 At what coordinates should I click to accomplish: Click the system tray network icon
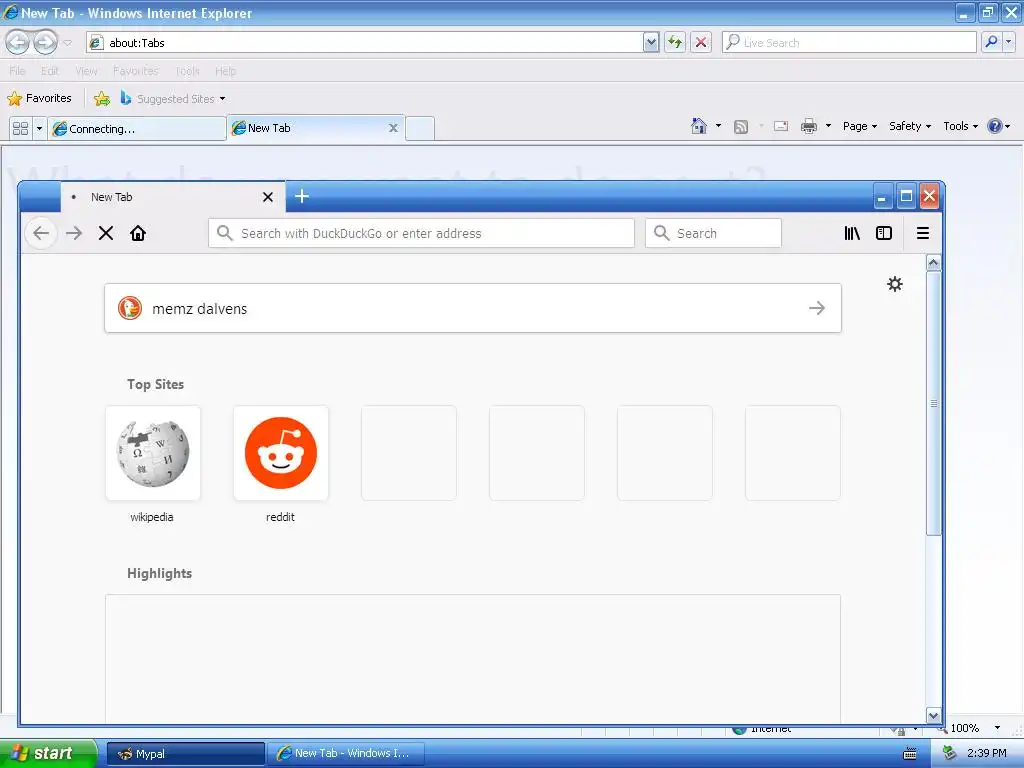point(949,754)
